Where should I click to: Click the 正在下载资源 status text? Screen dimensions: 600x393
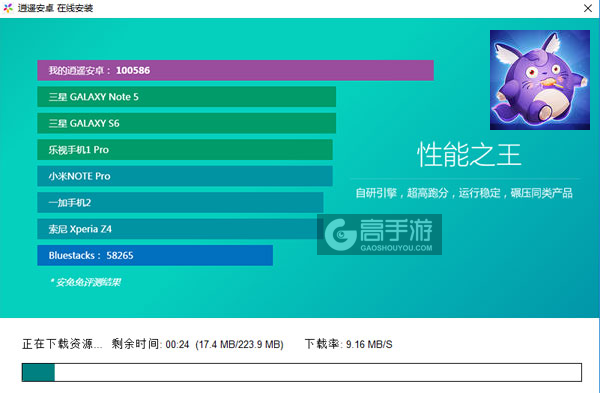pos(62,344)
